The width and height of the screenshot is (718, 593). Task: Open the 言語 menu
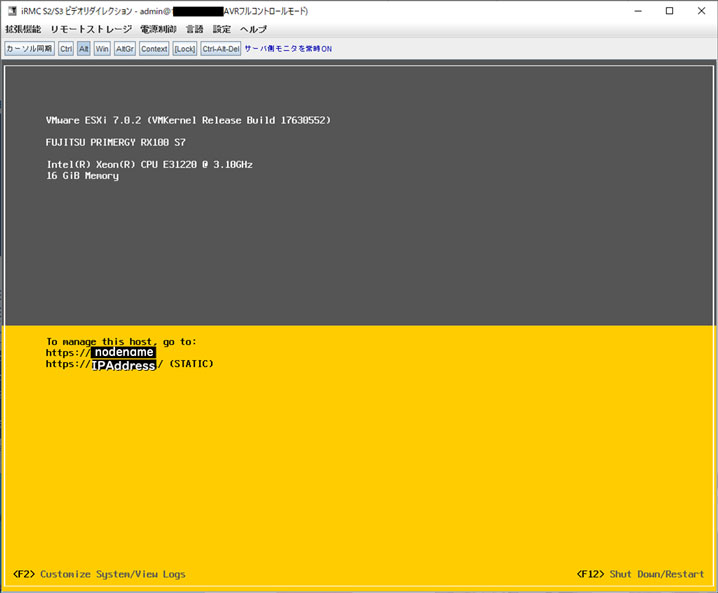coord(195,29)
